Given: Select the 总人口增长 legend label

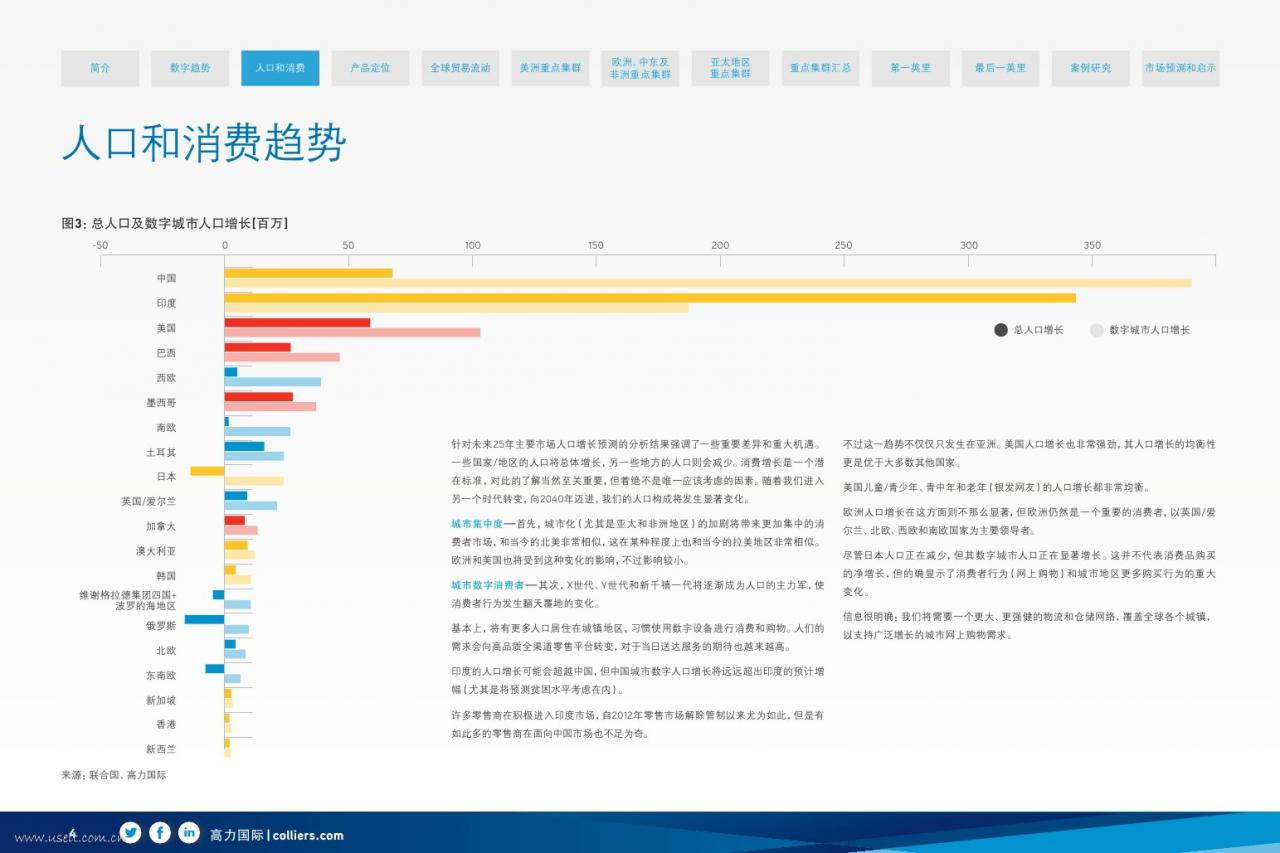Looking at the screenshot, I should [1038, 330].
